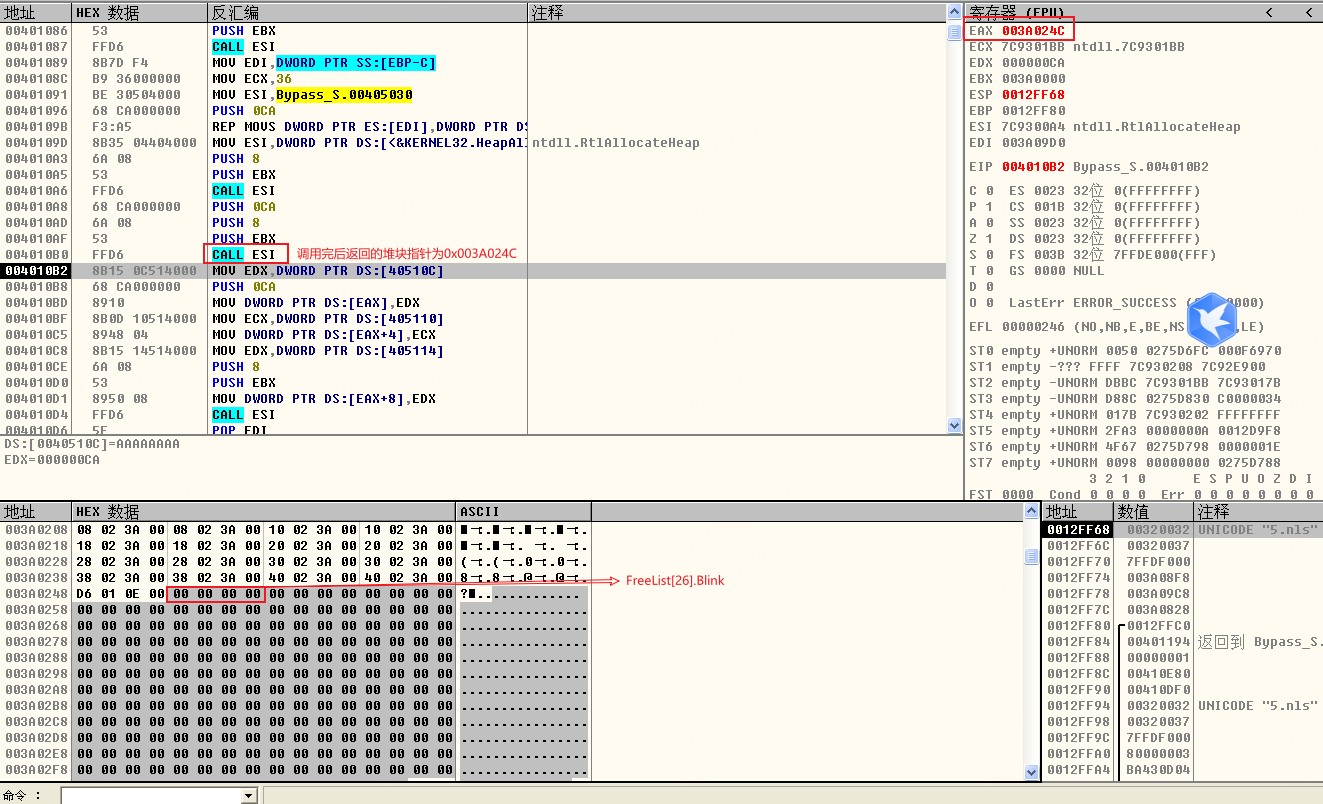Click the stack pane 数值 header
The image size is (1323, 804).
1153,511
